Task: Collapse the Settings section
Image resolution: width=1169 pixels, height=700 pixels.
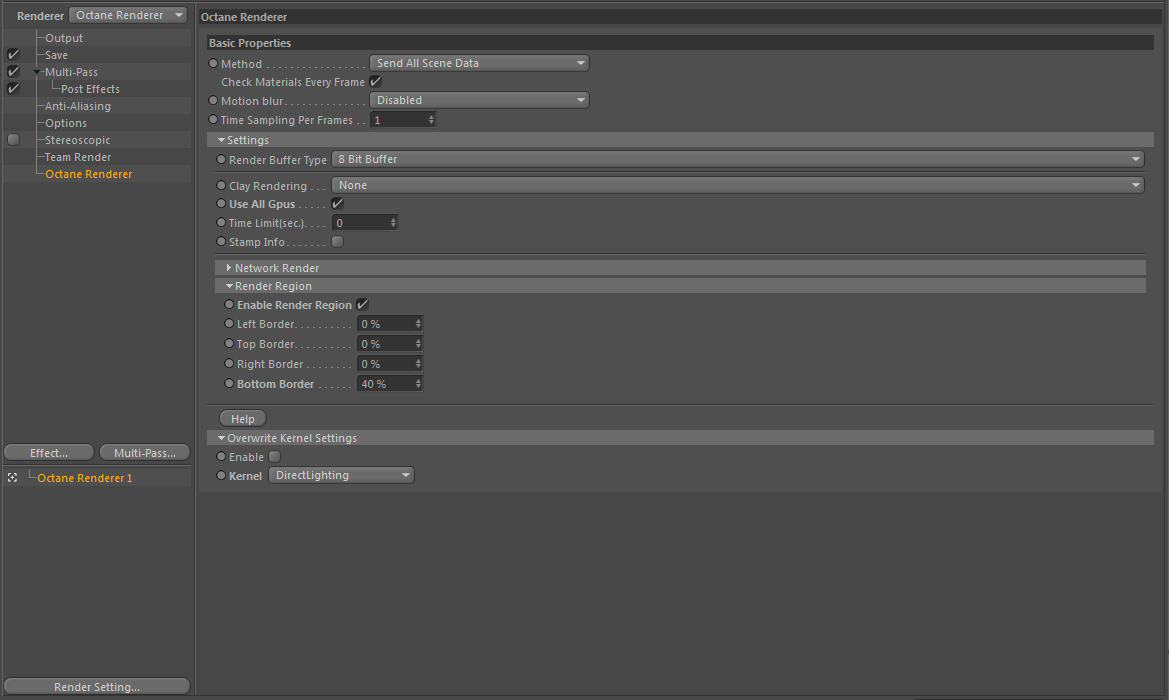Action: 221,140
